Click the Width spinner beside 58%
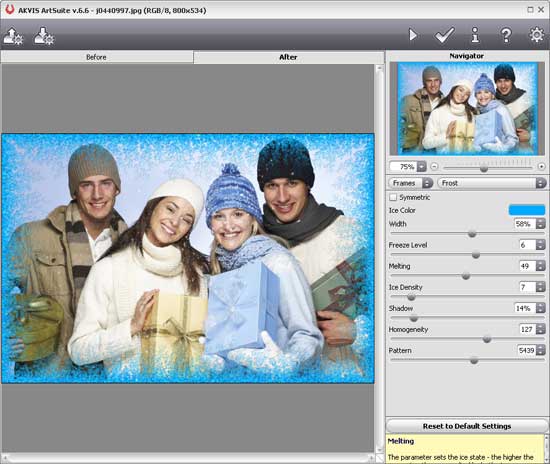 point(541,224)
